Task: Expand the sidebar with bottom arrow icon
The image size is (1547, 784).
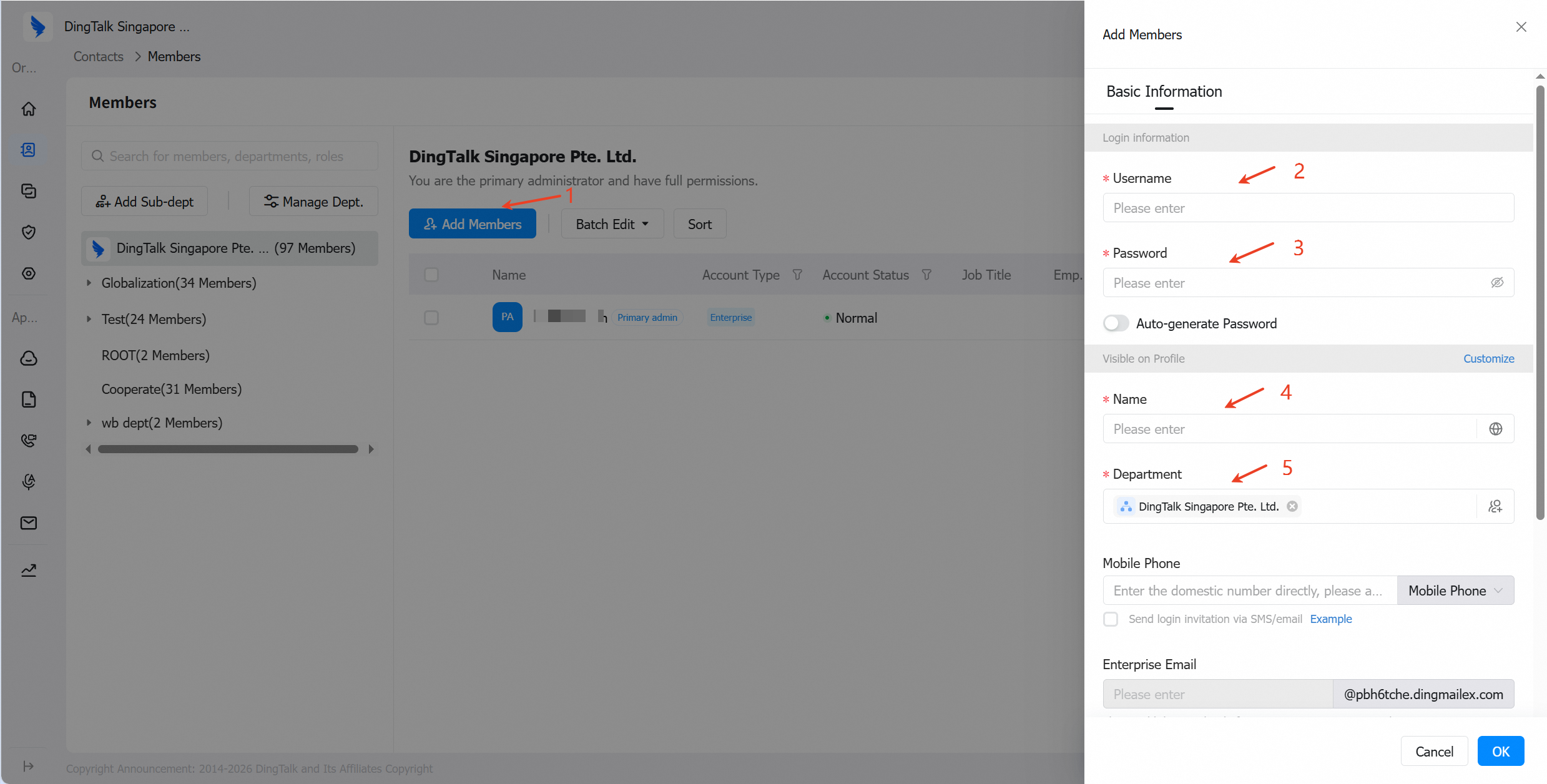Action: 28,766
